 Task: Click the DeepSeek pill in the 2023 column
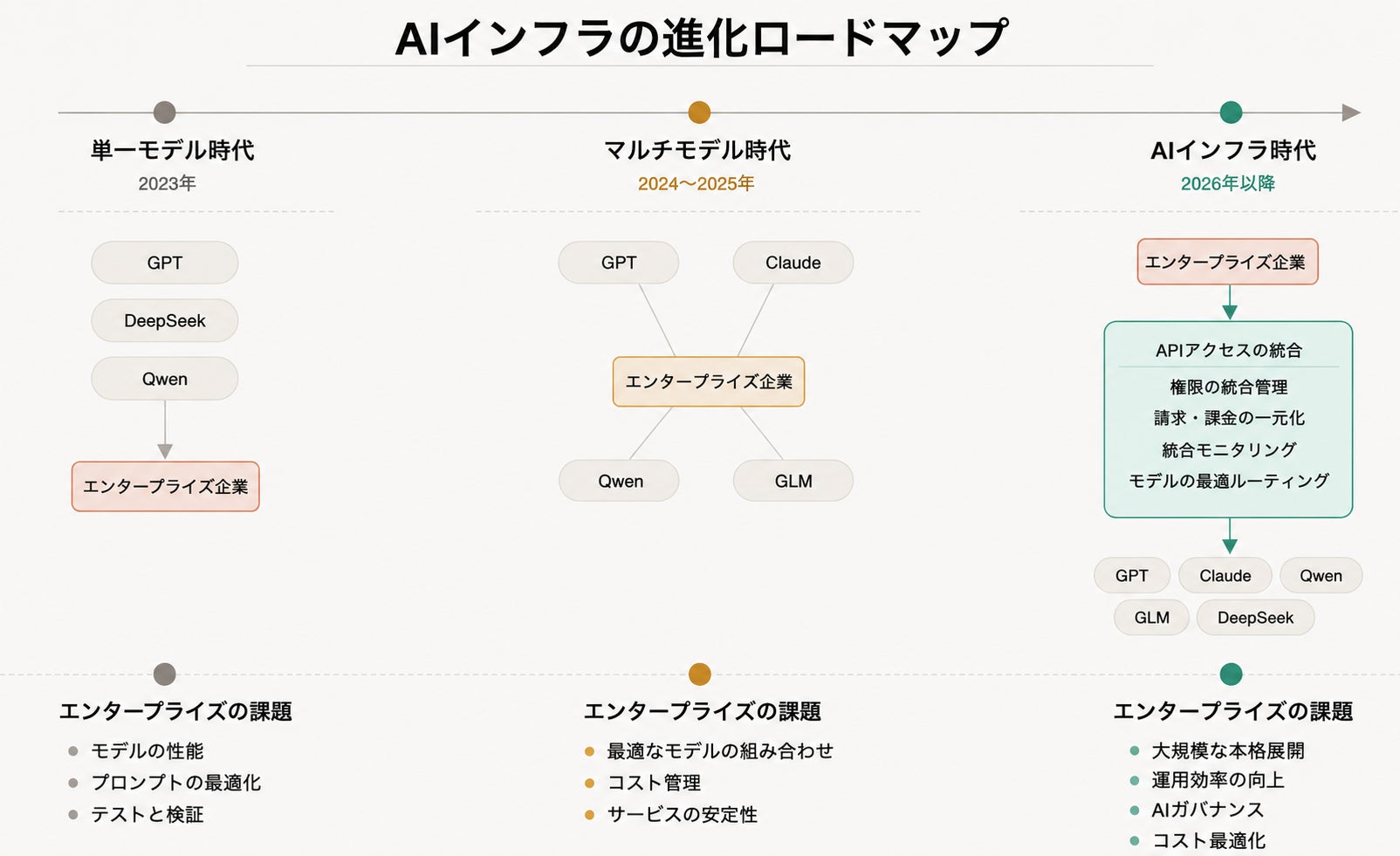click(164, 320)
